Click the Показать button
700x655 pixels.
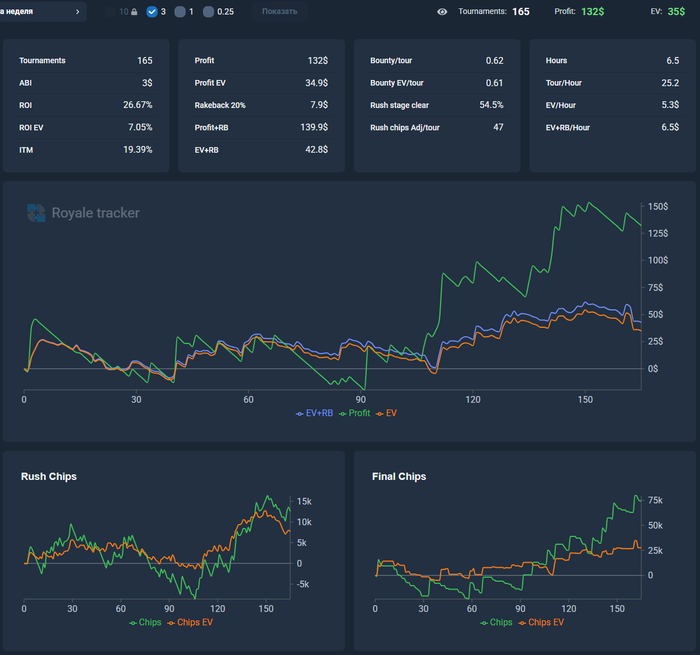point(279,12)
